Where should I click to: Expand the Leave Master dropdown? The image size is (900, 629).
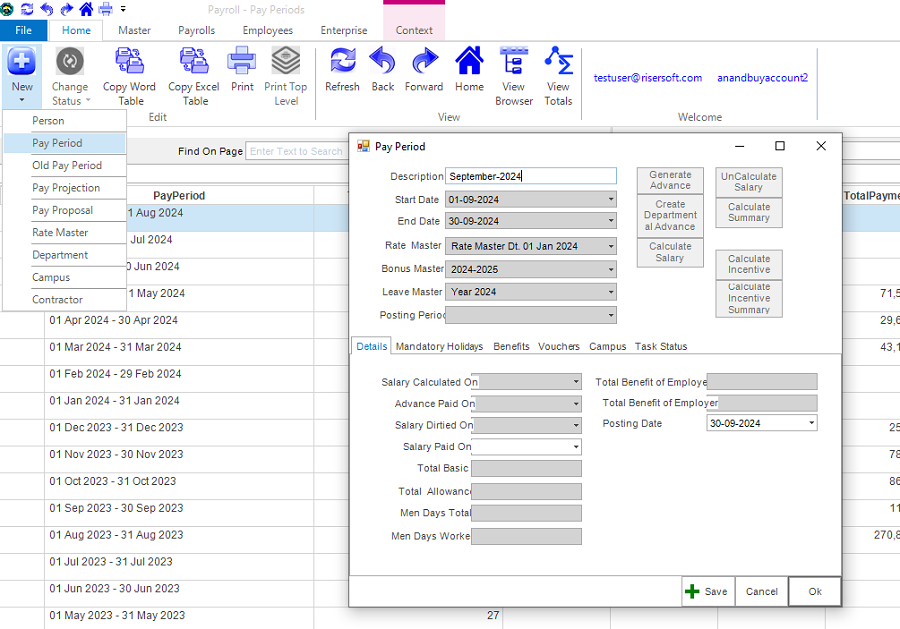pos(611,292)
